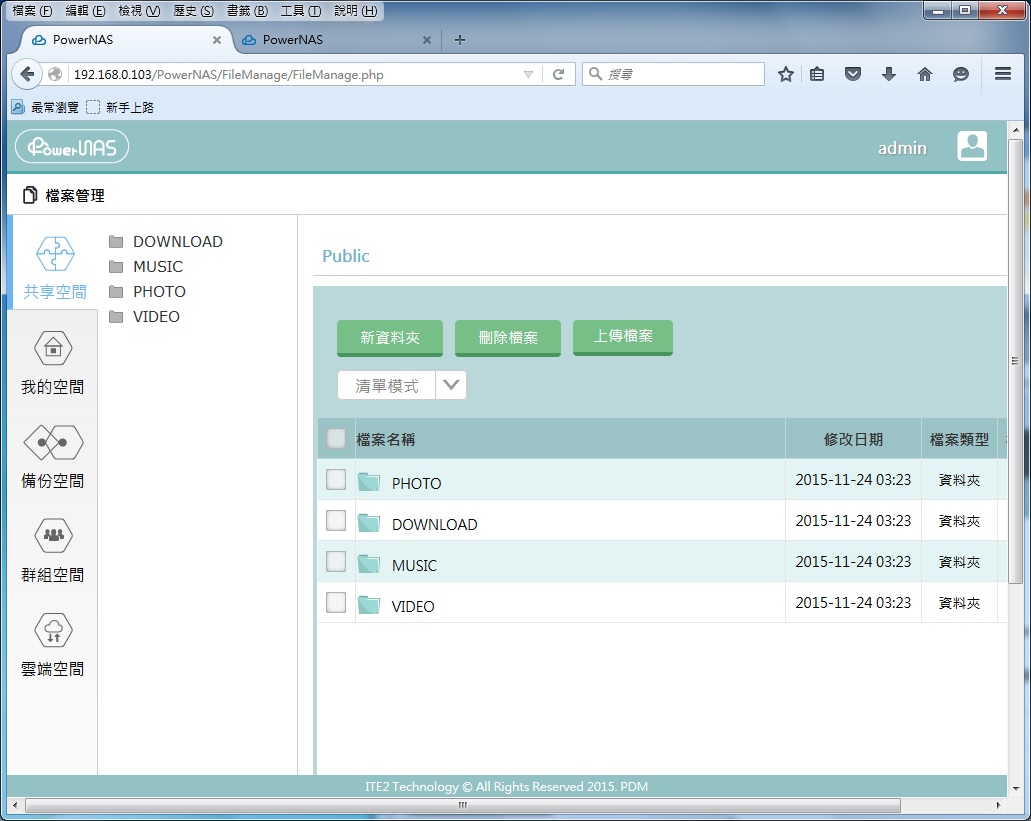The image size is (1031, 821).
Task: Click the chat smiley toolbar icon
Action: click(x=961, y=74)
